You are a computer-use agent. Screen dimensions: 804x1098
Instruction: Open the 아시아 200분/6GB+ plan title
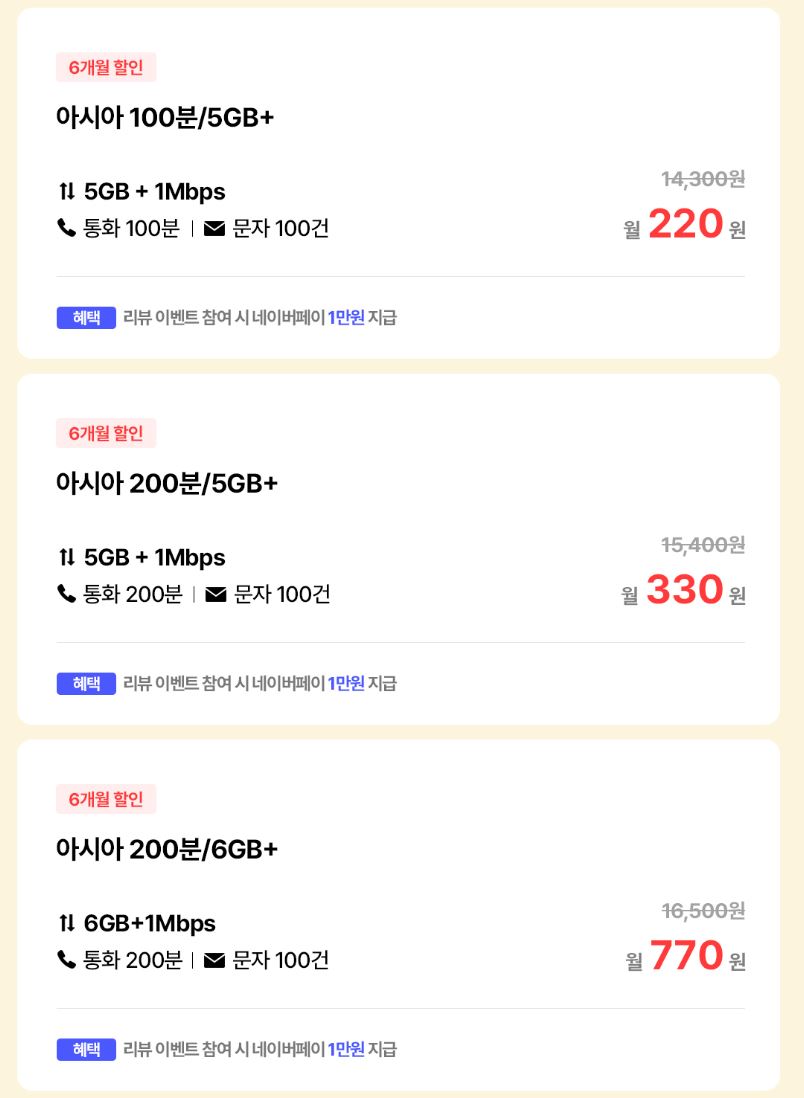[167, 850]
